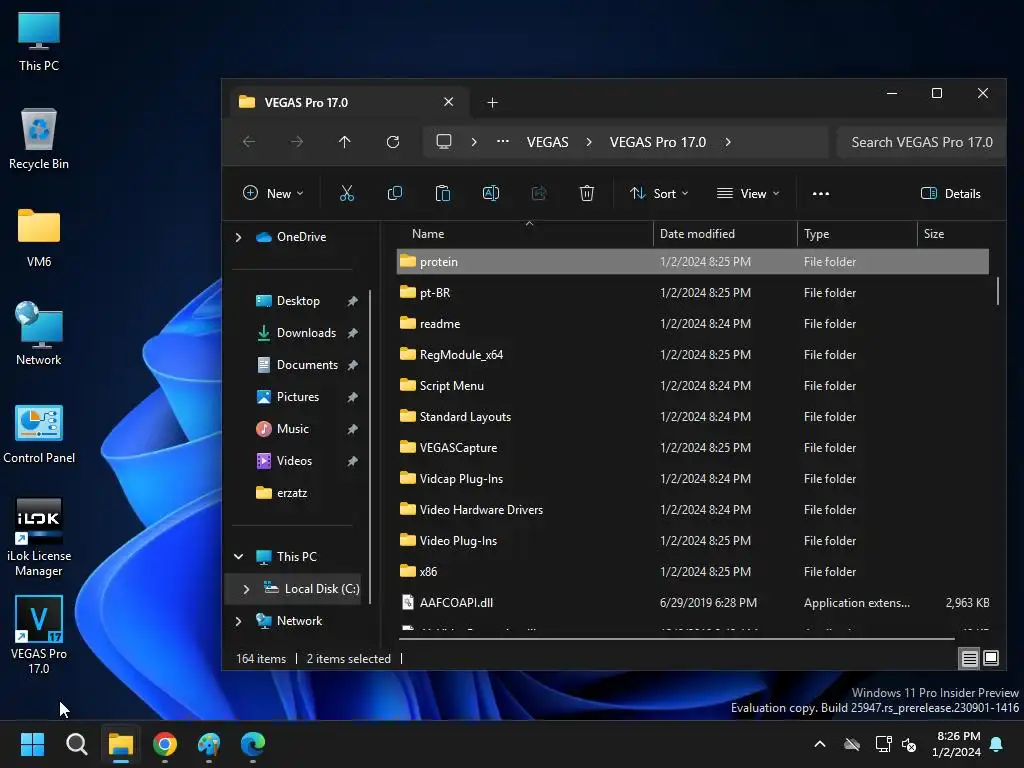Viewport: 1024px width, 768px height.
Task: Toggle the Details pane
Action: tap(950, 193)
